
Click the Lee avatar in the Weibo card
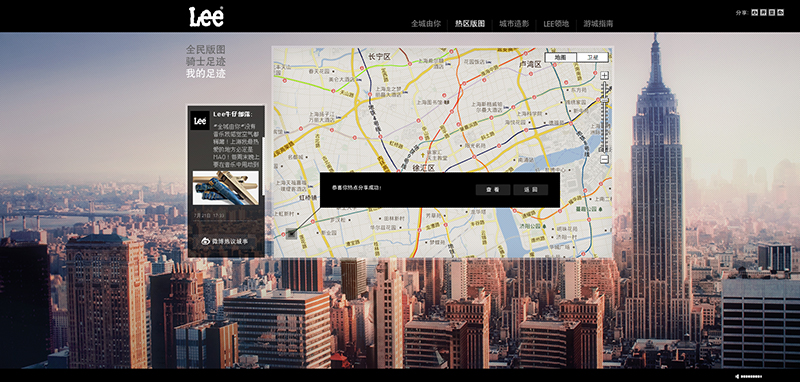[200, 121]
